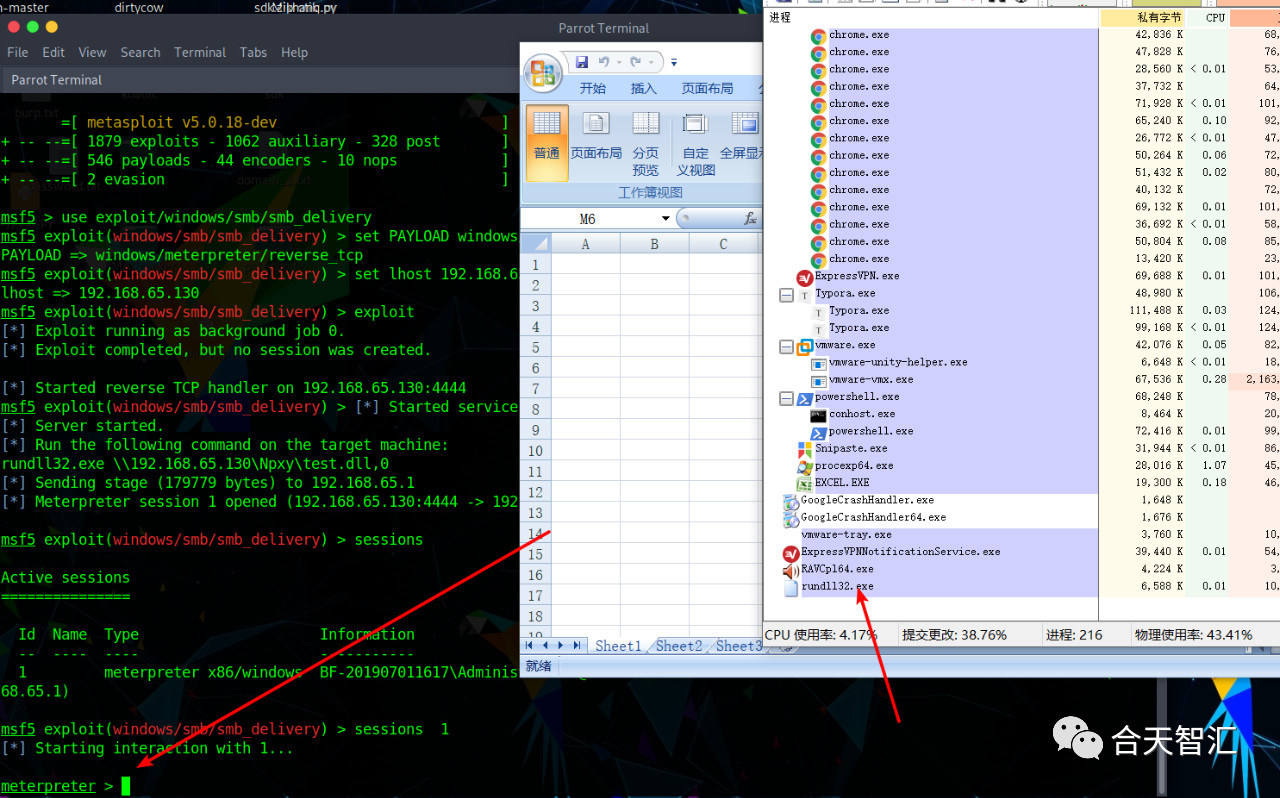The image size is (1280, 798).
Task: Open the terminal File menu
Action: 18,52
